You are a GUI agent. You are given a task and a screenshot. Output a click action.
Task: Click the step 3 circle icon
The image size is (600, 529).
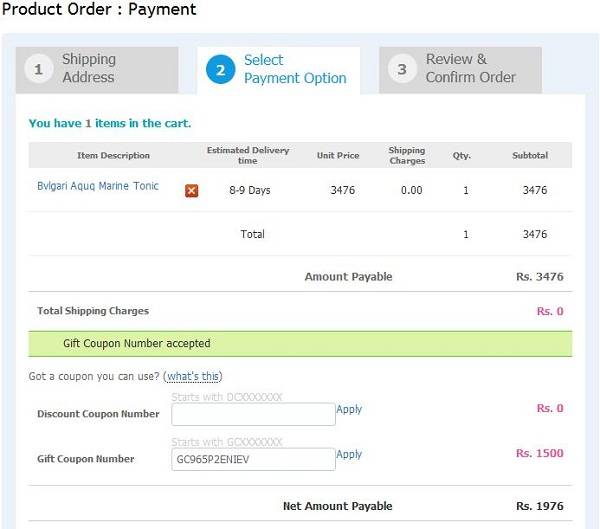[402, 69]
